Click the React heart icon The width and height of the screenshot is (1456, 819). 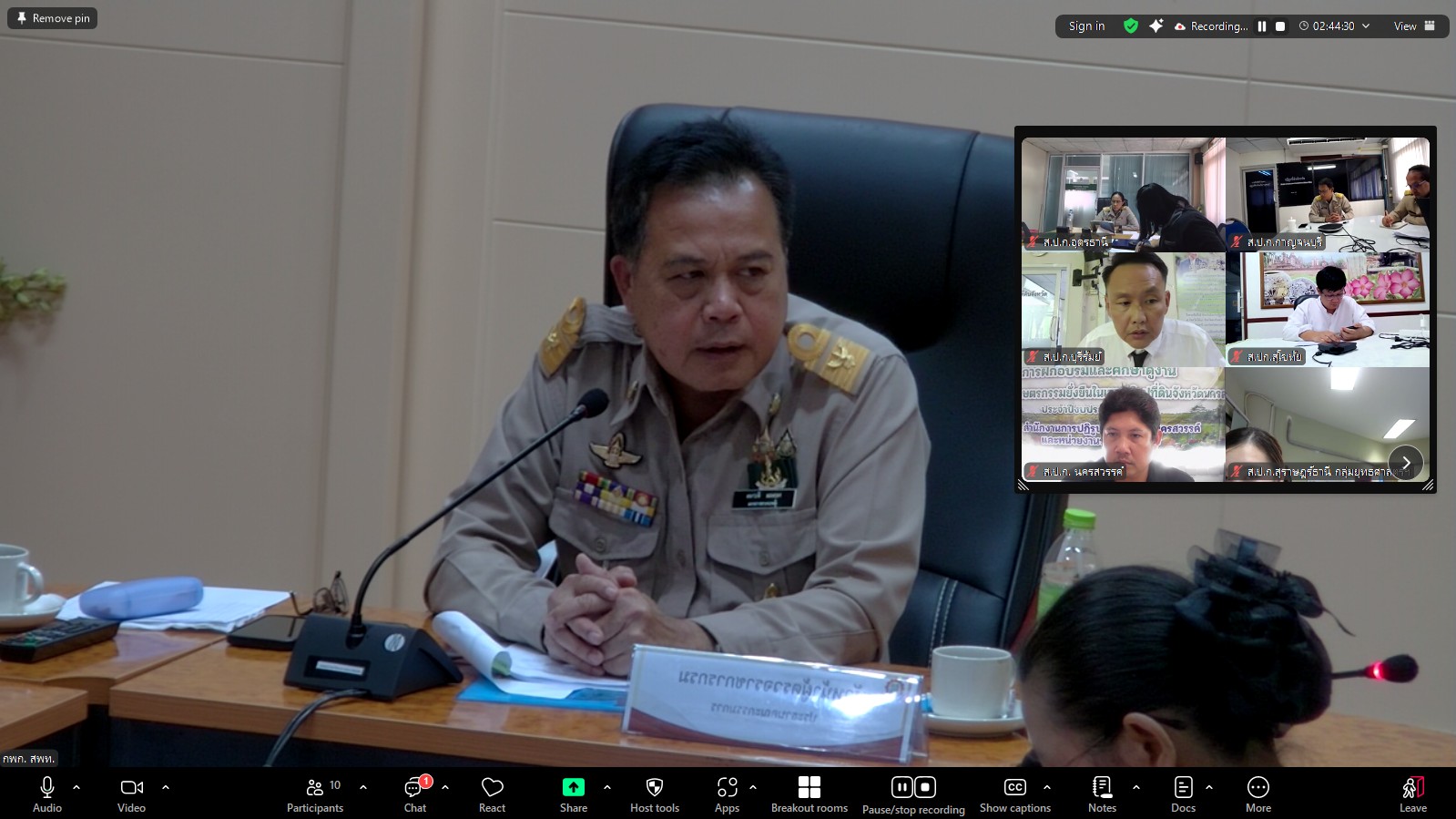pyautogui.click(x=492, y=793)
